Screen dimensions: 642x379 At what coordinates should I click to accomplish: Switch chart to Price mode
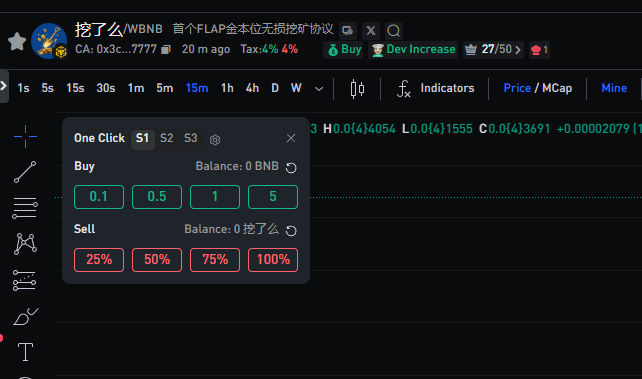click(x=517, y=88)
